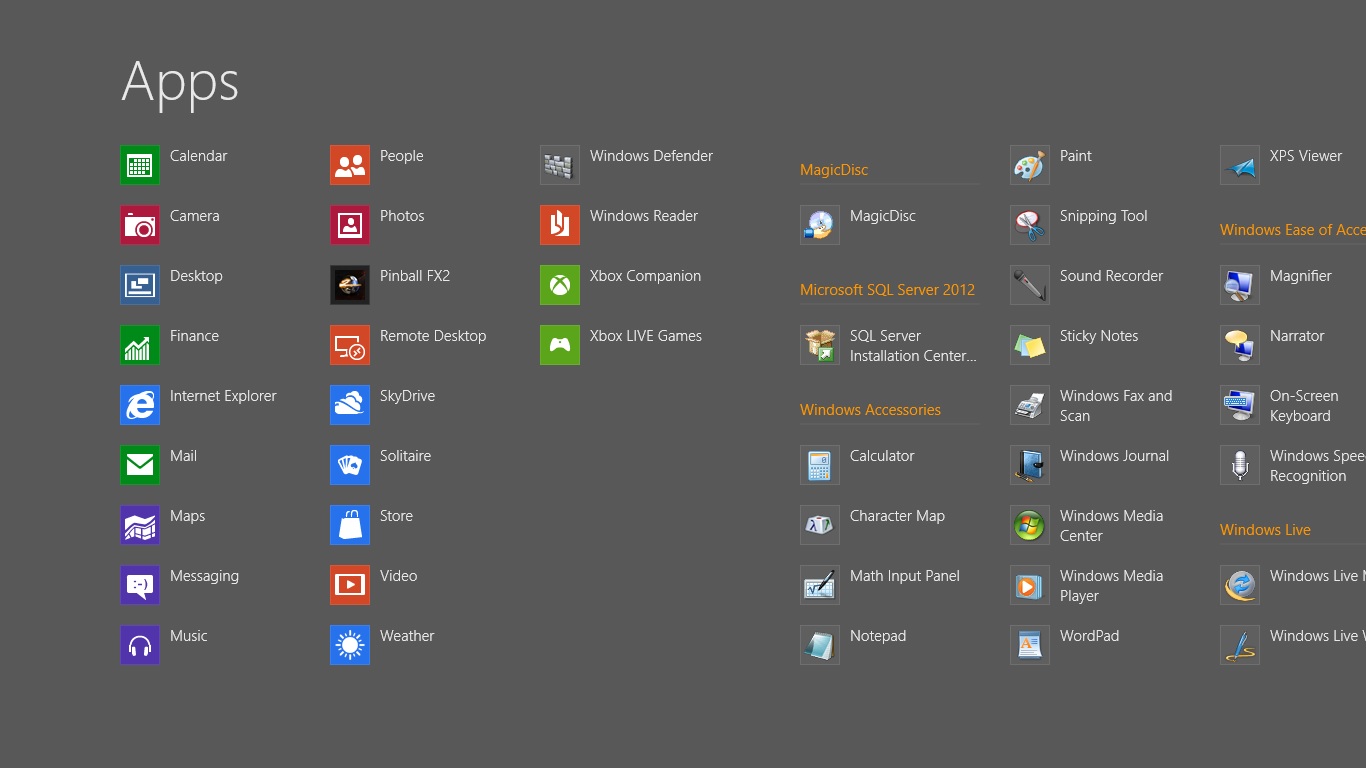
Task: Open Character Map icon
Action: pyautogui.click(x=820, y=525)
